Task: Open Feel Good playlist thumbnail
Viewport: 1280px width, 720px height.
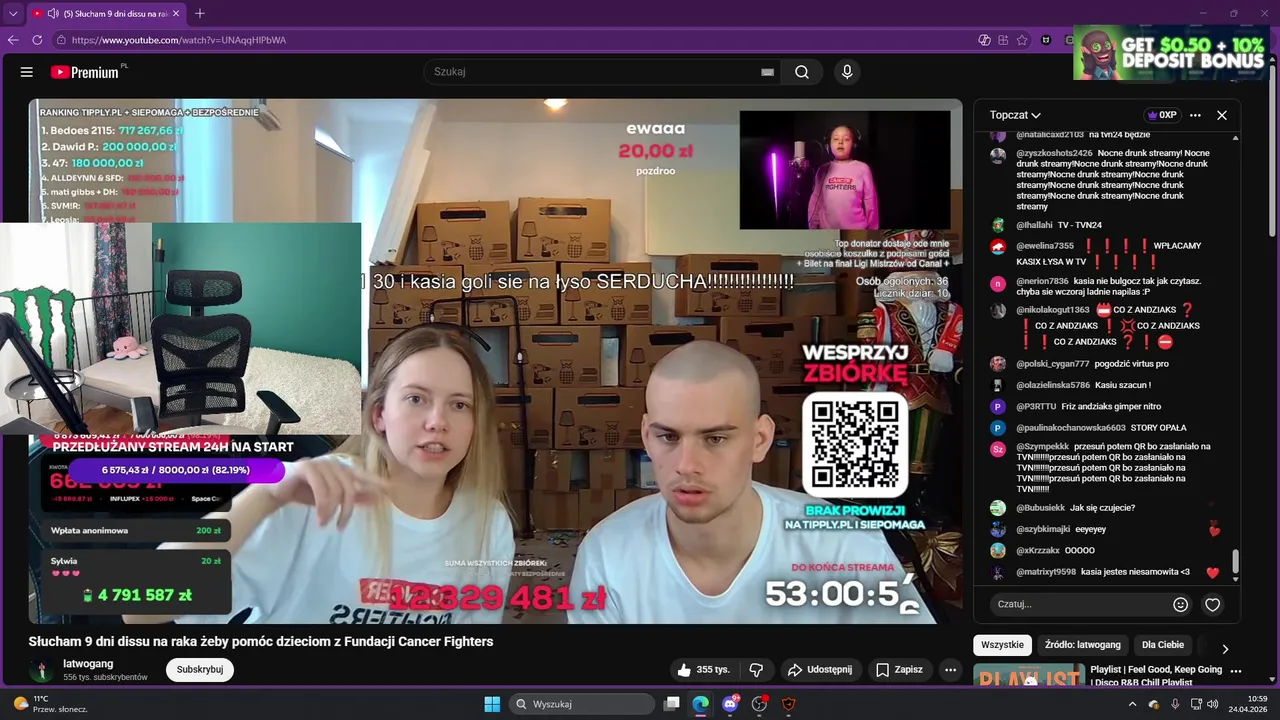Action: click(x=1029, y=676)
